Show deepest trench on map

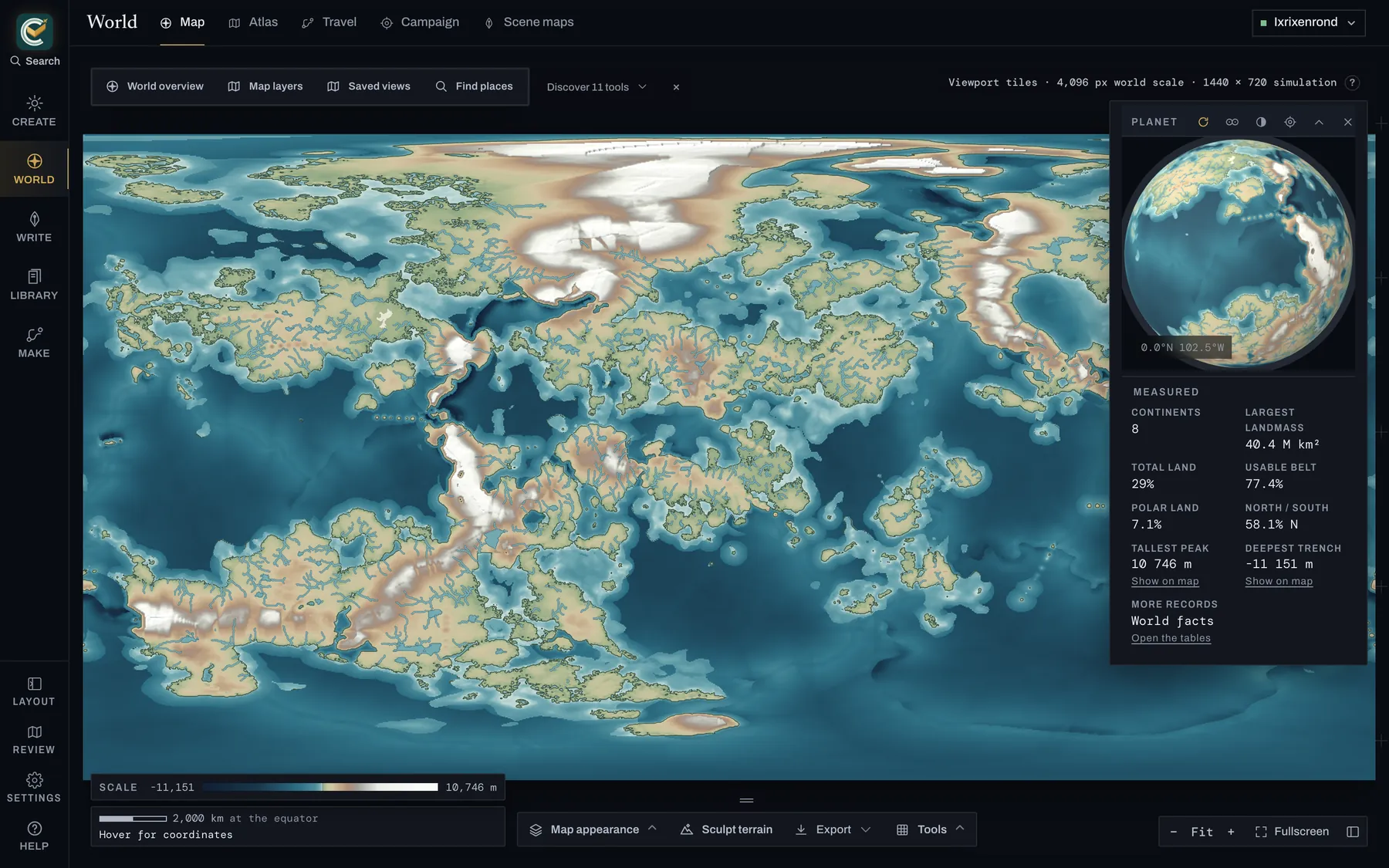click(1279, 582)
